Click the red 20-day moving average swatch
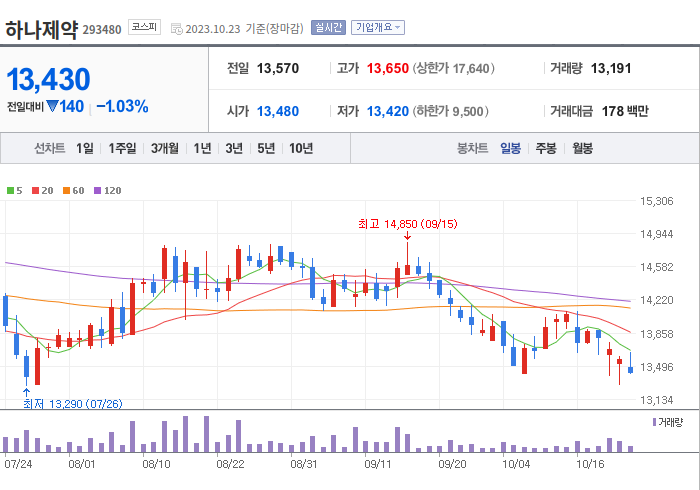This screenshot has width=700, height=490. tap(35, 191)
